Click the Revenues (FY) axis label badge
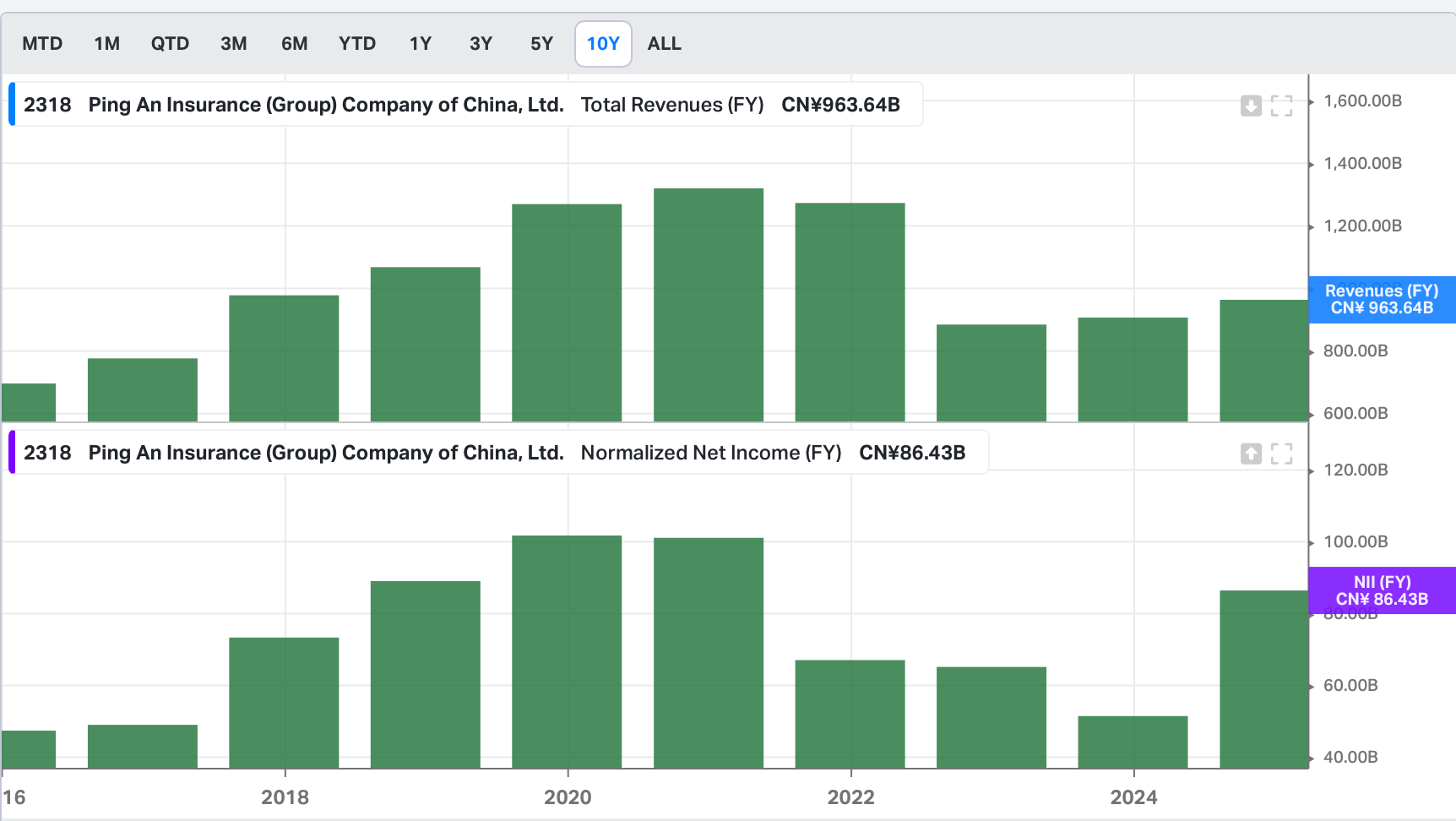Screen dimensions: 1456x821 coord(1381,299)
